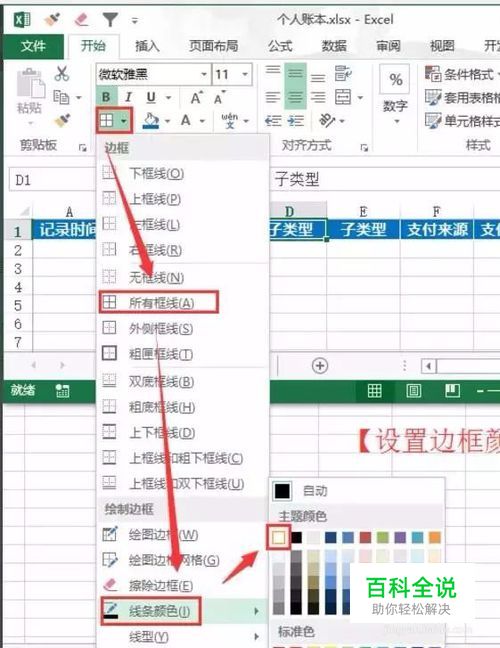The height and width of the screenshot is (648, 500).
Task: Open the fill color dropdown arrow
Action: (167, 121)
